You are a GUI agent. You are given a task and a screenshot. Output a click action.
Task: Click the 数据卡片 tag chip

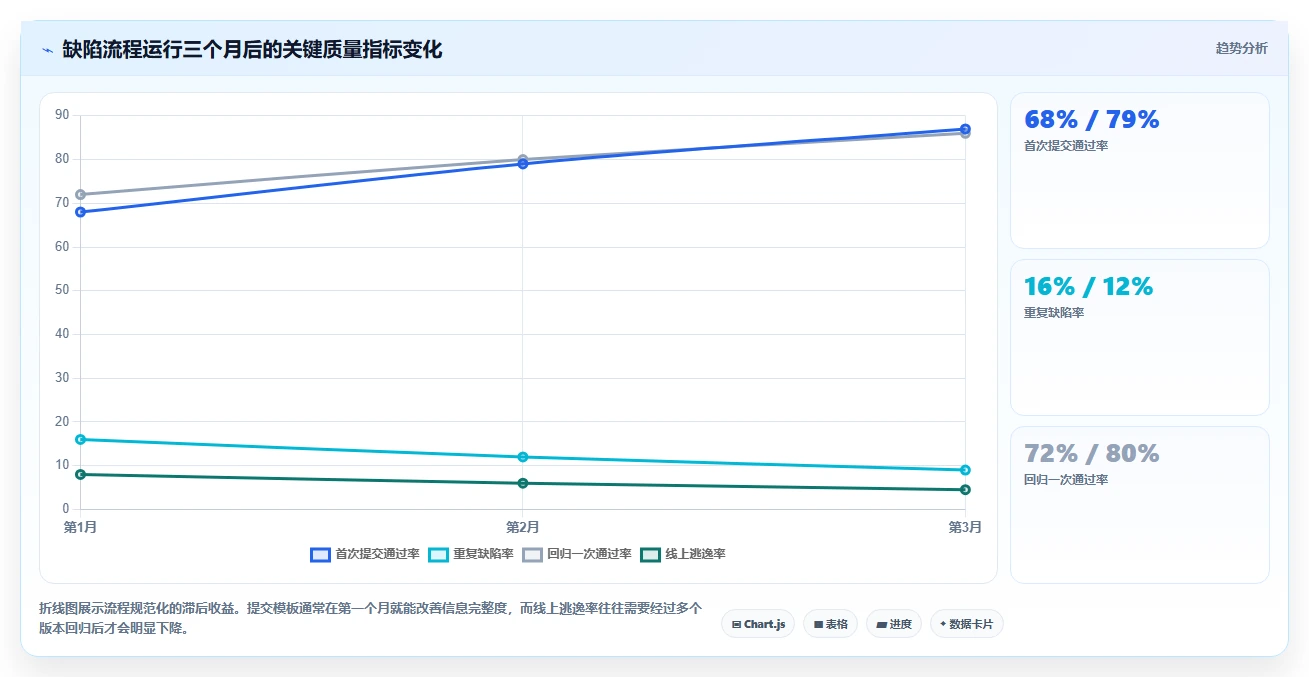[x=966, y=624]
